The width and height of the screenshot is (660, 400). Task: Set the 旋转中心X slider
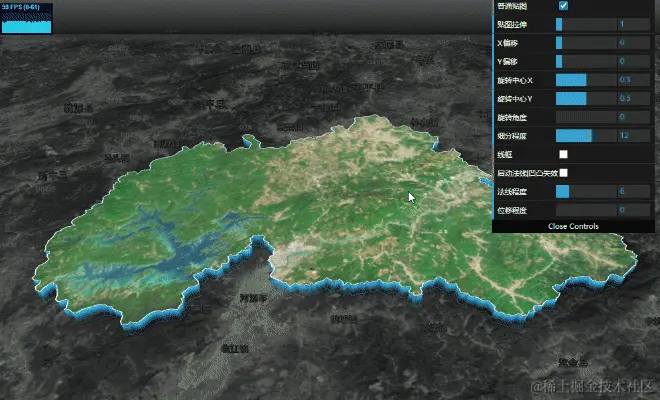586,80
